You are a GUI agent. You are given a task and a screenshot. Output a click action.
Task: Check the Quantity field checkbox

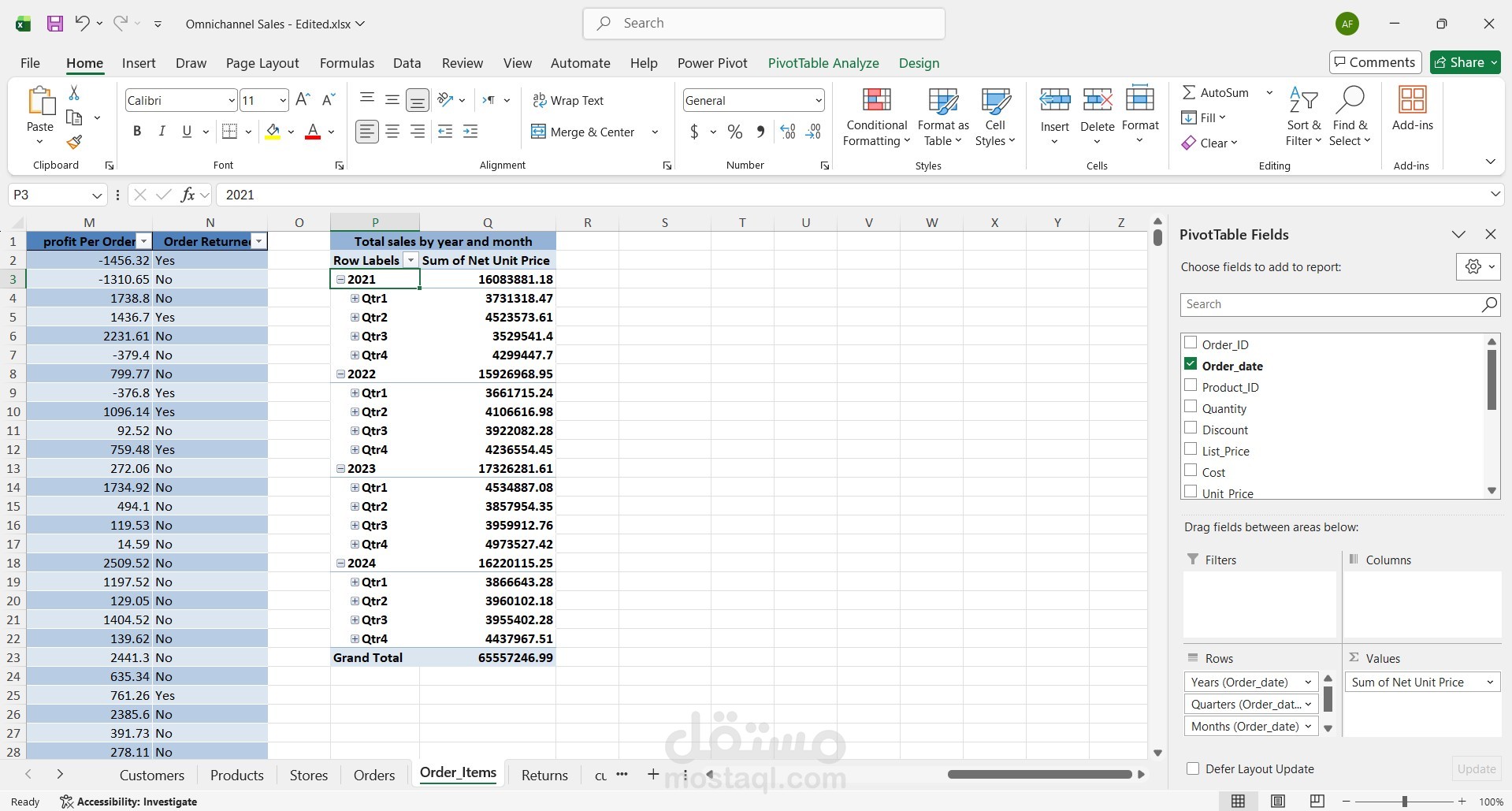click(x=1192, y=407)
